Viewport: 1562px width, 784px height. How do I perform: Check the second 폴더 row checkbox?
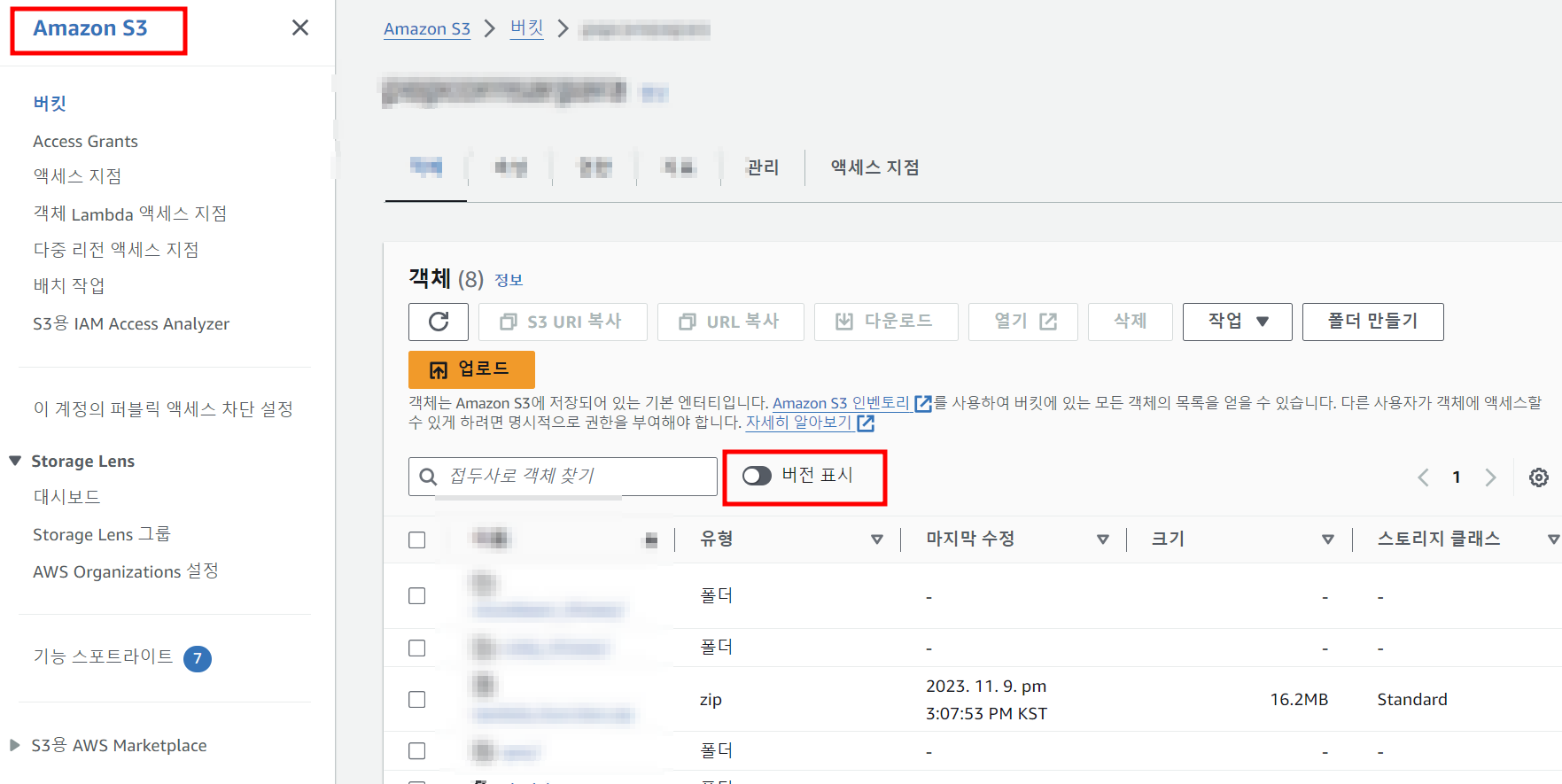coord(417,648)
